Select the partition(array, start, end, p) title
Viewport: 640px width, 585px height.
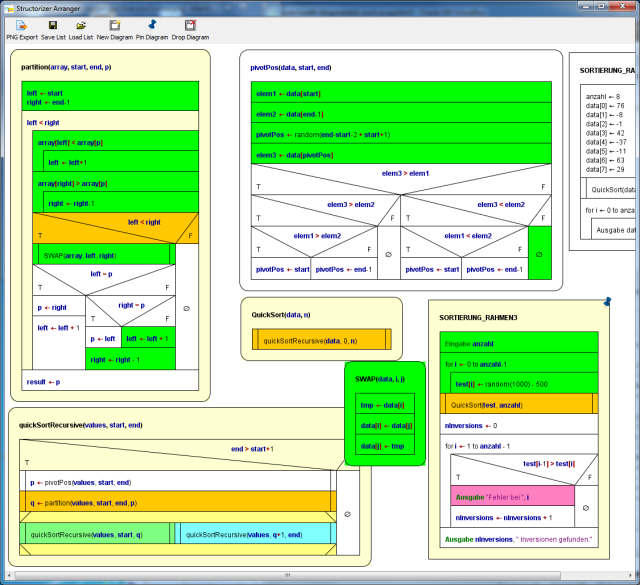coord(66,67)
